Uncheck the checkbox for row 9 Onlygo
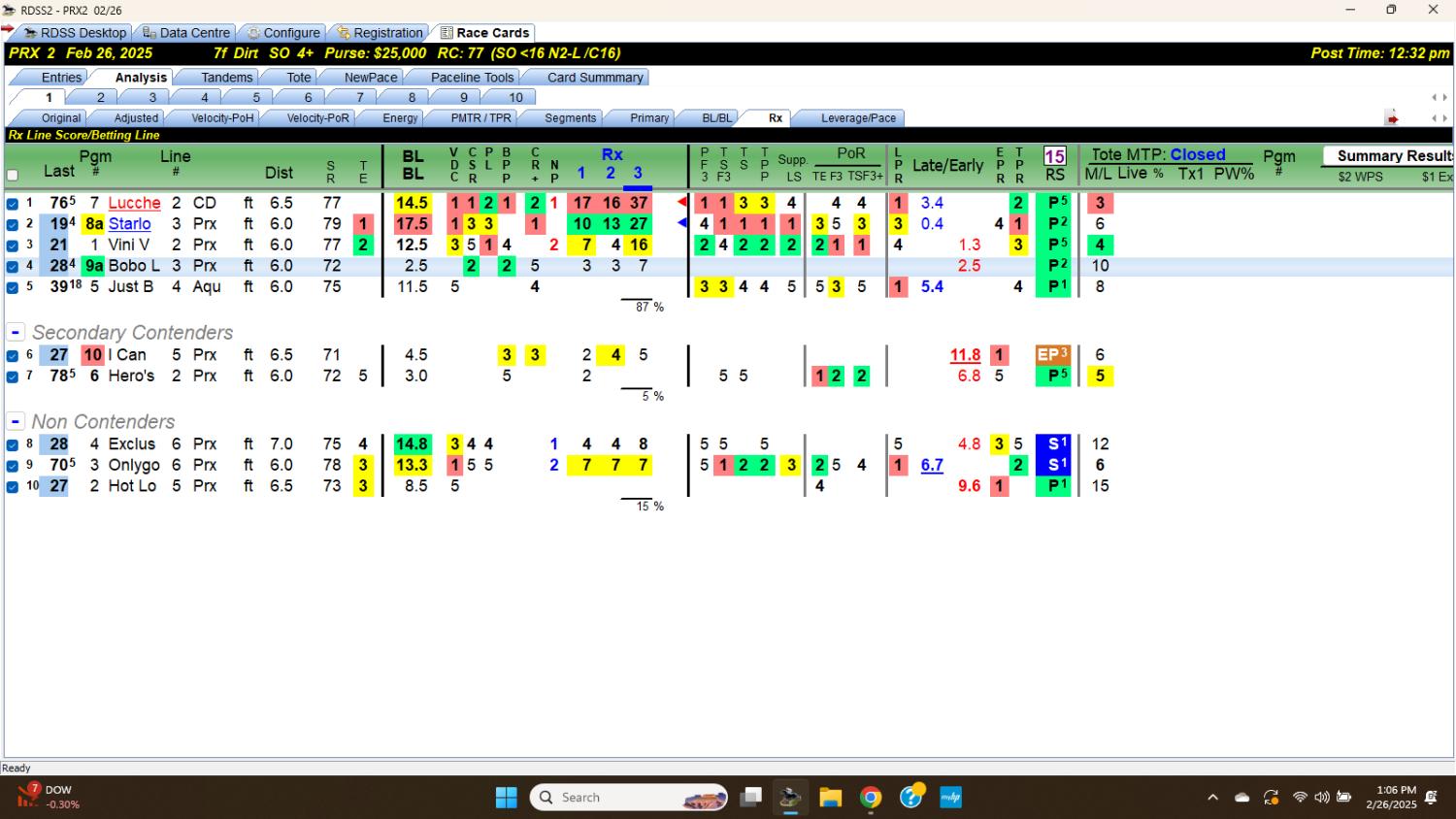The image size is (1456, 819). (13, 466)
